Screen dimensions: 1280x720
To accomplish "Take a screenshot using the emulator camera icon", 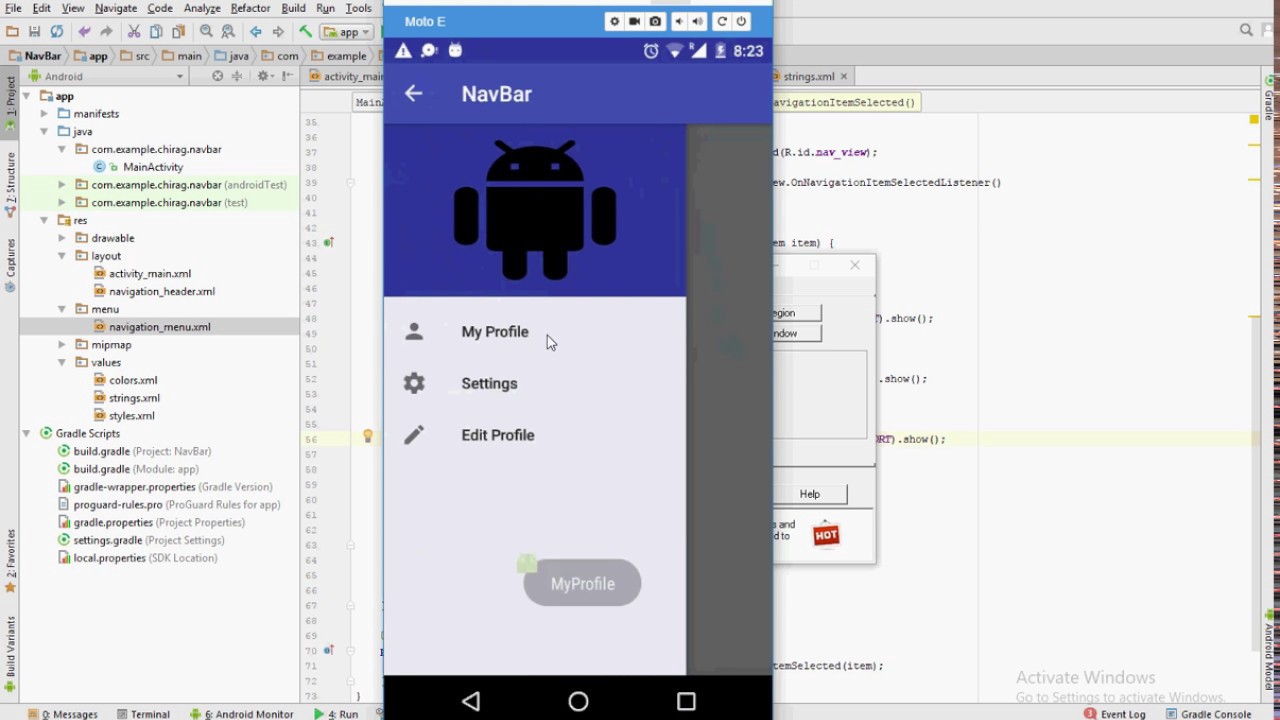I will click(x=654, y=21).
